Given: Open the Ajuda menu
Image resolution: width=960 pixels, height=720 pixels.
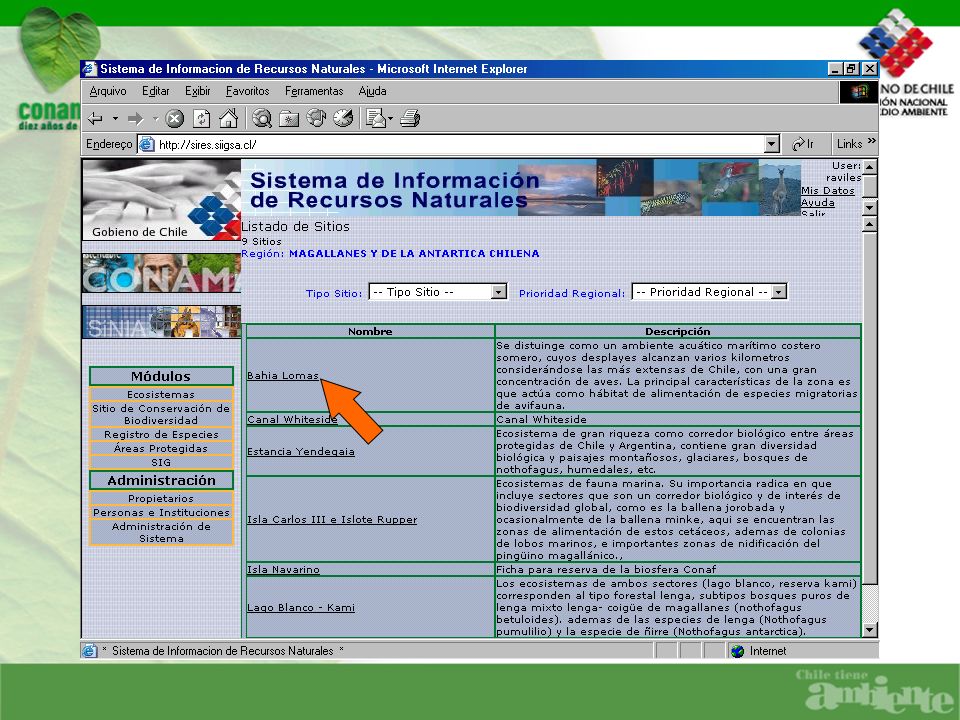Looking at the screenshot, I should [x=372, y=91].
